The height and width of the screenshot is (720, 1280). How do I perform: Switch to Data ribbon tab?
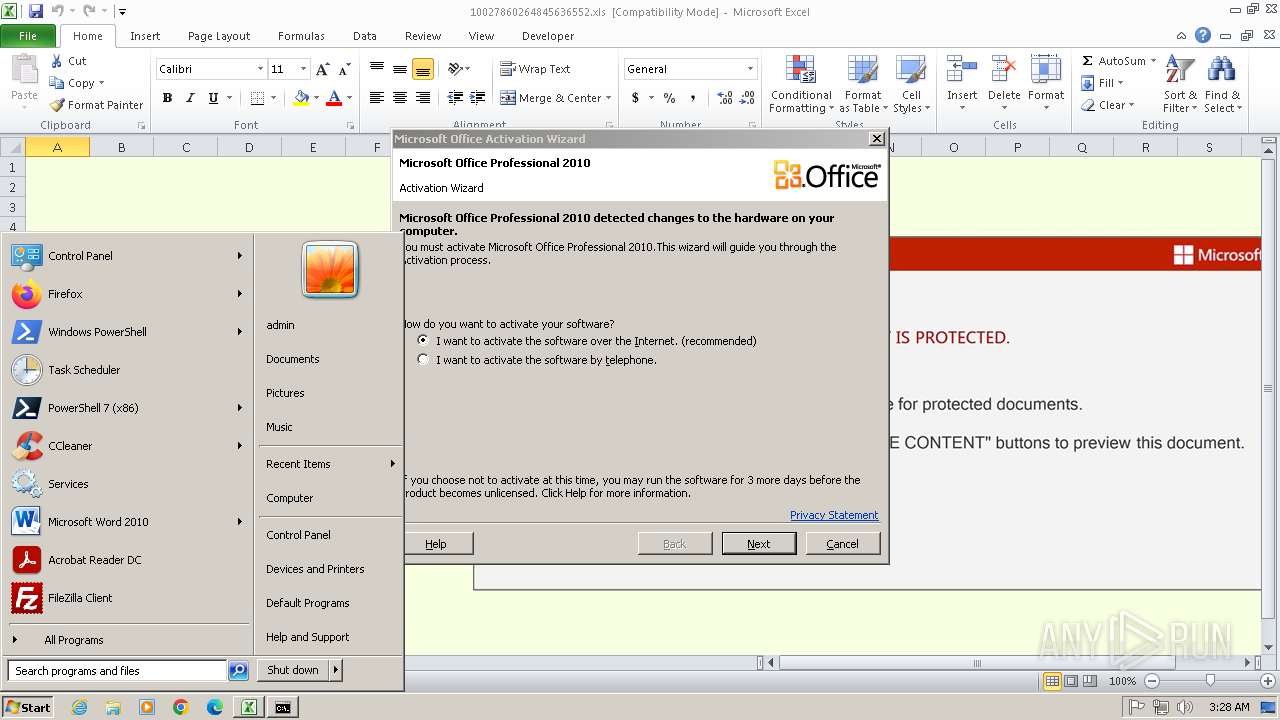365,35
